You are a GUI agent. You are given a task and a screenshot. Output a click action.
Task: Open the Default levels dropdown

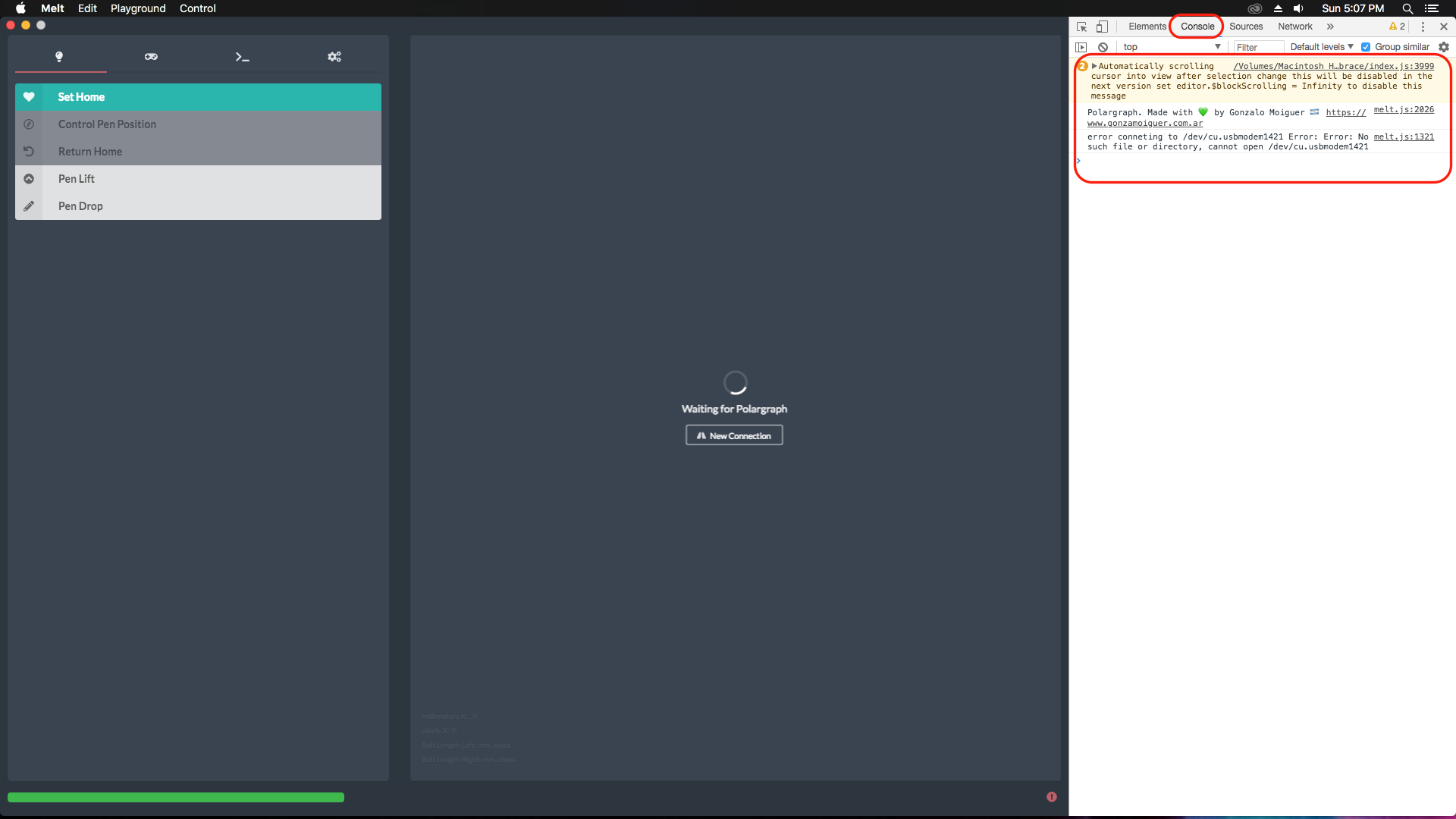click(x=1320, y=46)
